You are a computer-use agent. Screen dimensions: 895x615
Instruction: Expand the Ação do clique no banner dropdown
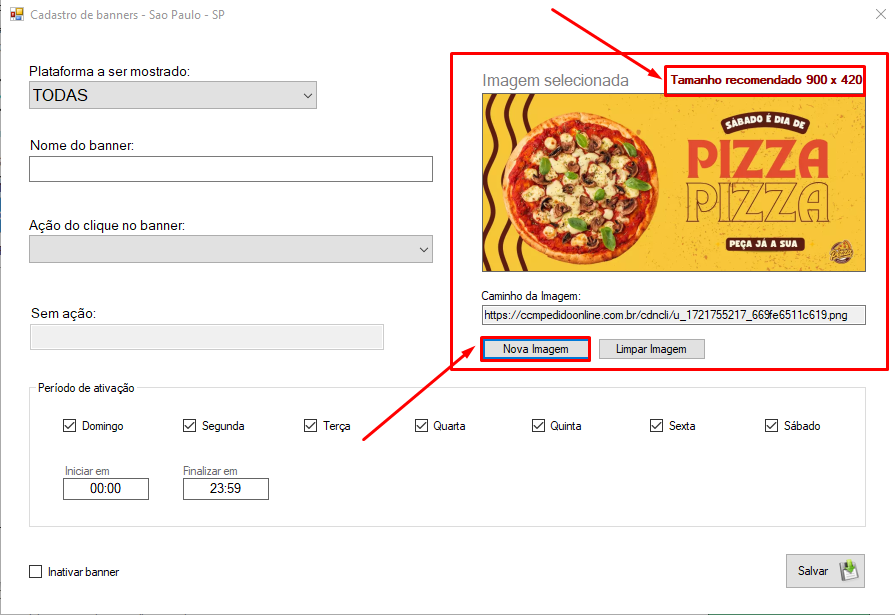(231, 249)
